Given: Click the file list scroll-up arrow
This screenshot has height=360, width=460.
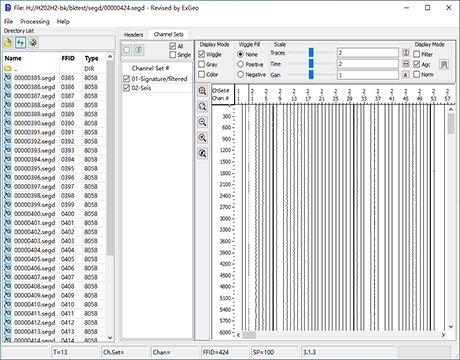Looking at the screenshot, I should (x=110, y=57).
